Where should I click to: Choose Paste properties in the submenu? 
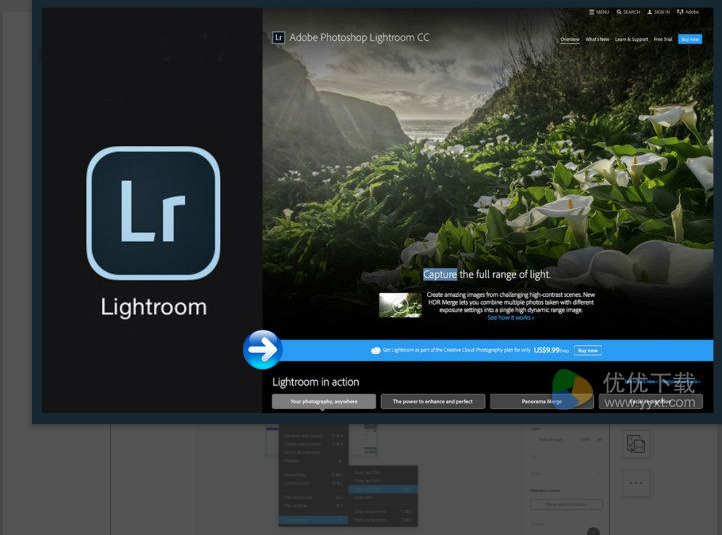click(383, 520)
